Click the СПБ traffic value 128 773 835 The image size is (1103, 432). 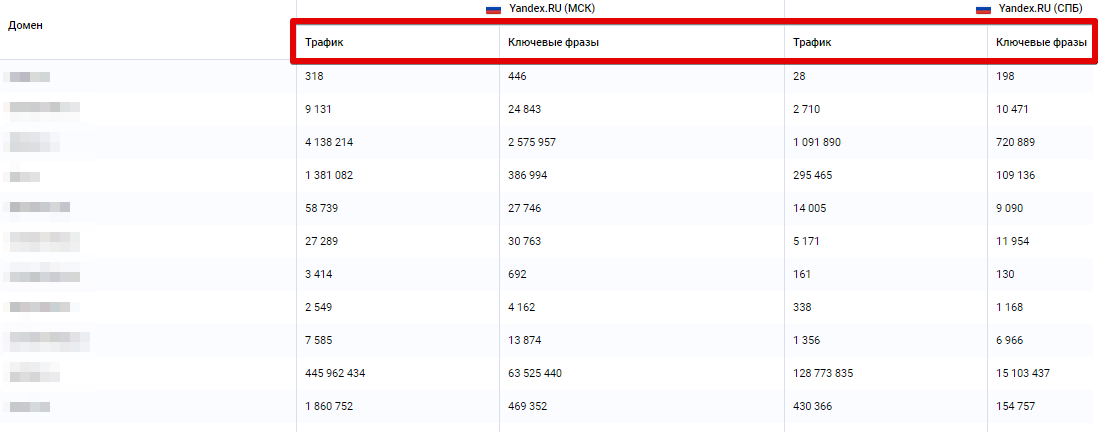click(823, 373)
